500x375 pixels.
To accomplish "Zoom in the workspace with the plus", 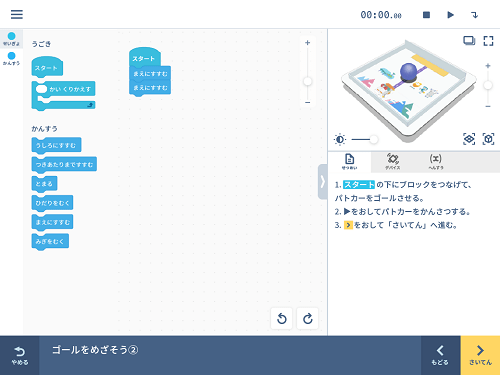I will tap(307, 43).
